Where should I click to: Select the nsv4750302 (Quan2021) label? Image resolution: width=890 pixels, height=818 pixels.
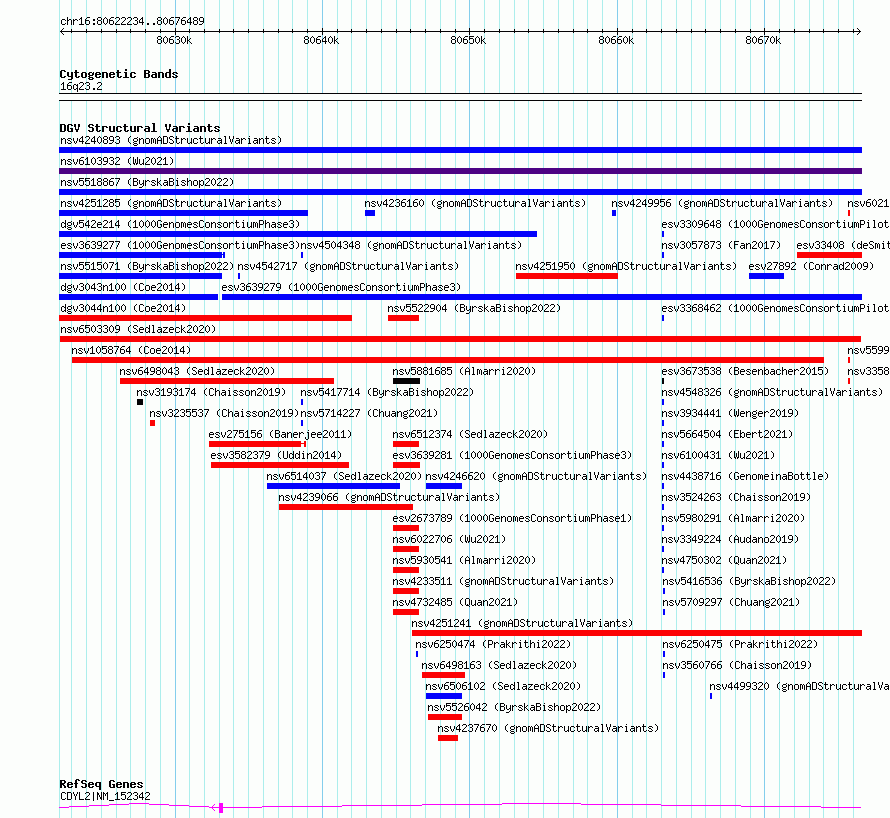point(724,560)
